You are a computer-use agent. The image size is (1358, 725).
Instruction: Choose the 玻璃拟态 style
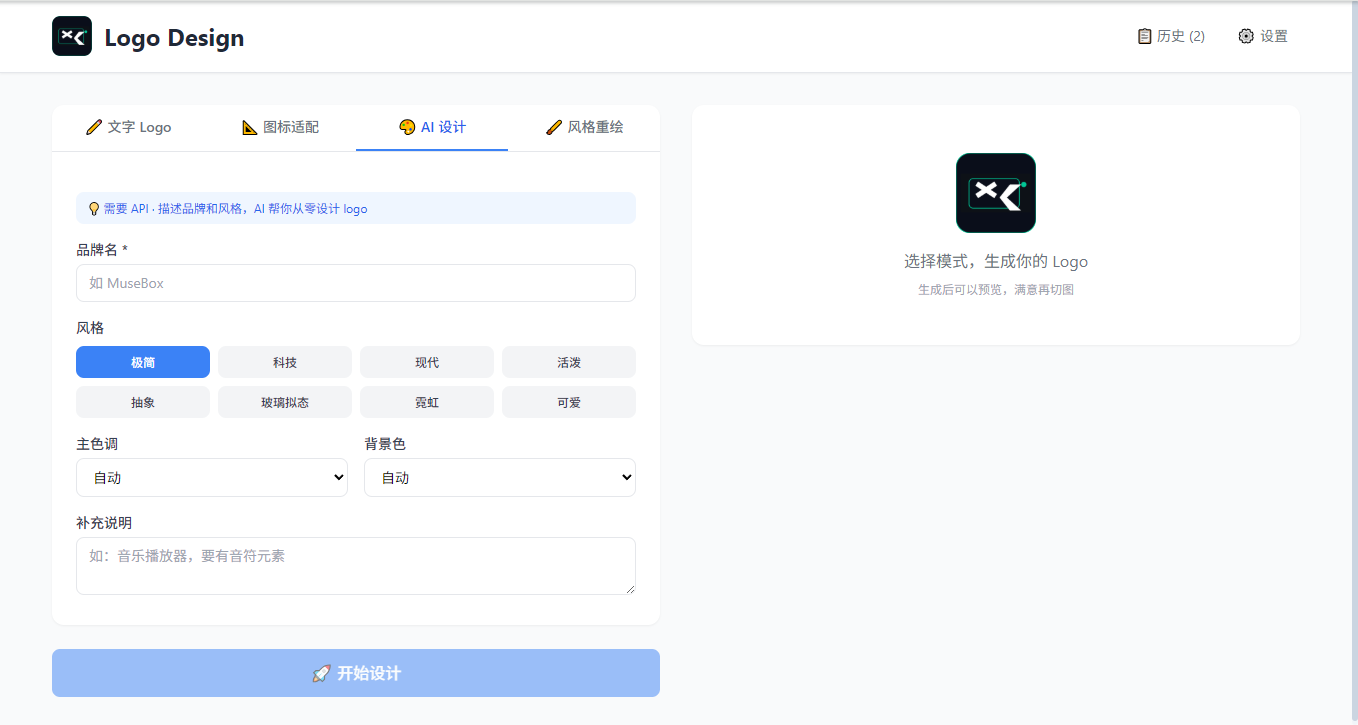[x=285, y=402]
